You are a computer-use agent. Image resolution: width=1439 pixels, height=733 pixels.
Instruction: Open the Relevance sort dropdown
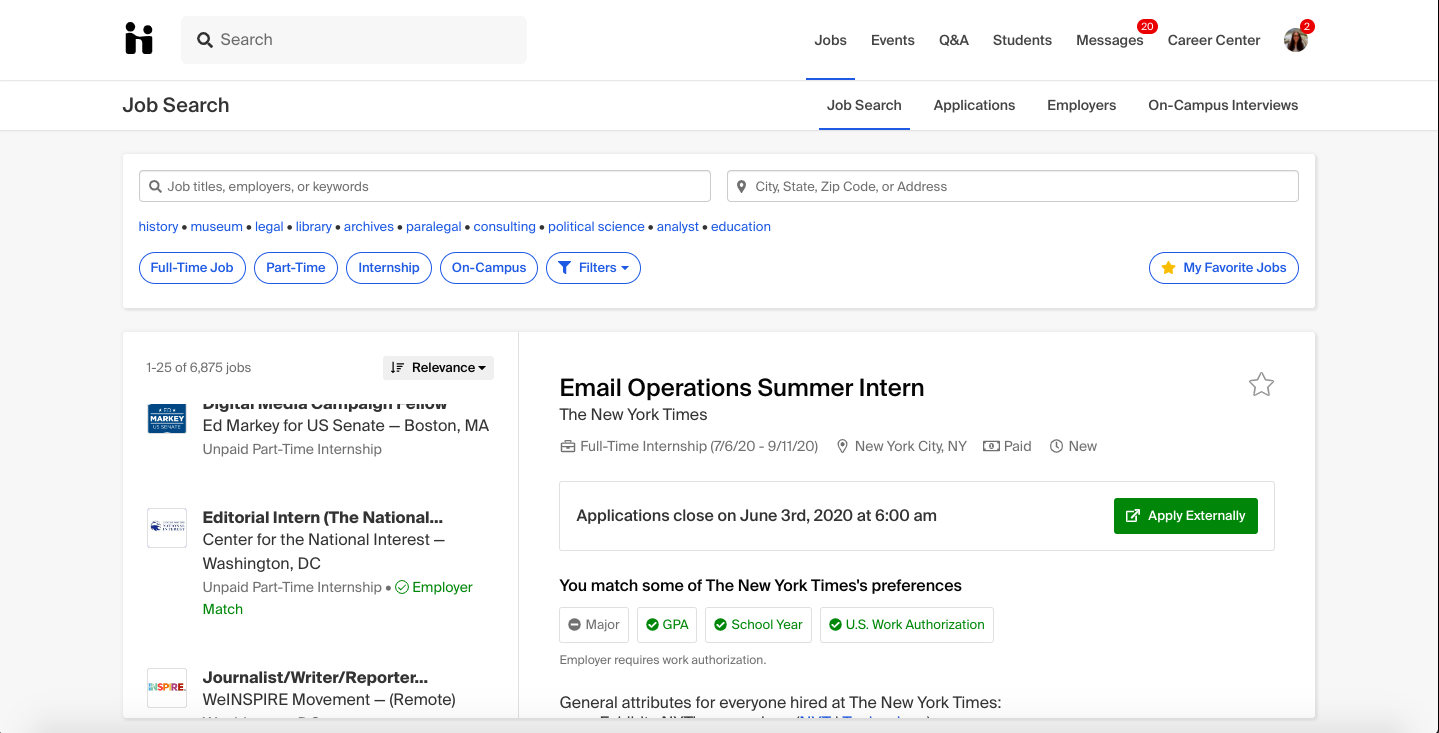pyautogui.click(x=438, y=368)
